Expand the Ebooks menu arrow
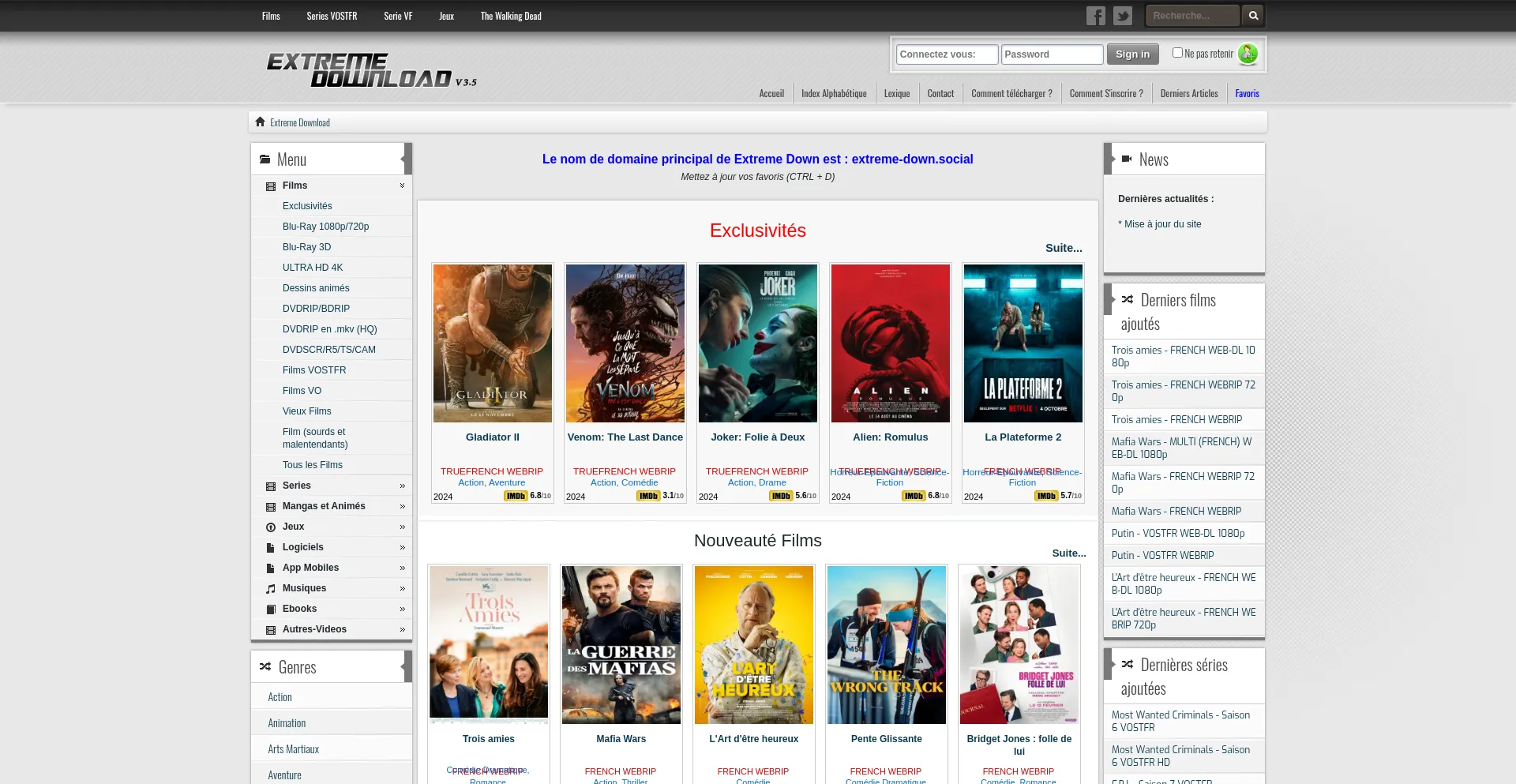This screenshot has height=784, width=1516. [x=402, y=610]
